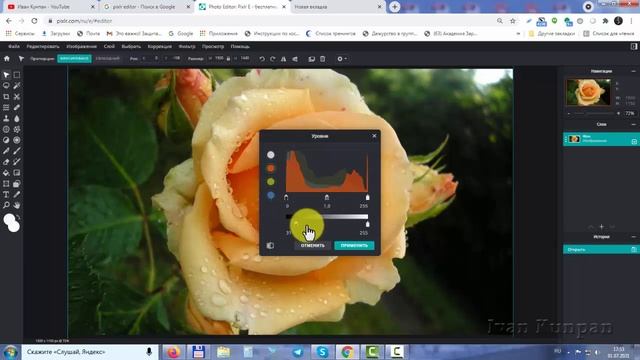Toggle the layer visibility icon in Layers panel

tap(634, 142)
